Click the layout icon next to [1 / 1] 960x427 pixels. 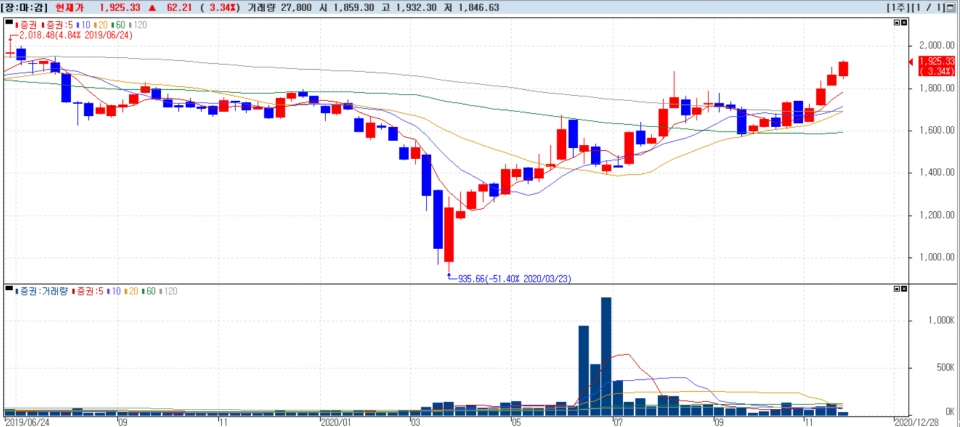951,7
